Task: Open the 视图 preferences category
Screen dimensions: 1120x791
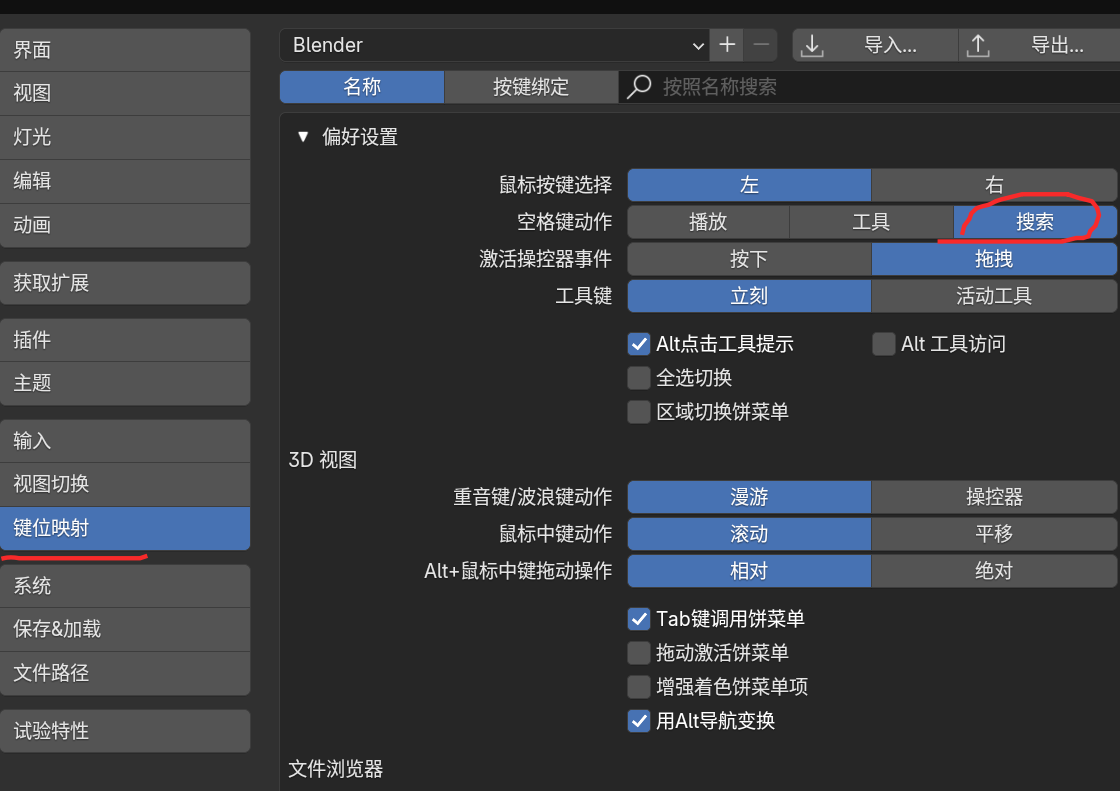Action: click(125, 94)
